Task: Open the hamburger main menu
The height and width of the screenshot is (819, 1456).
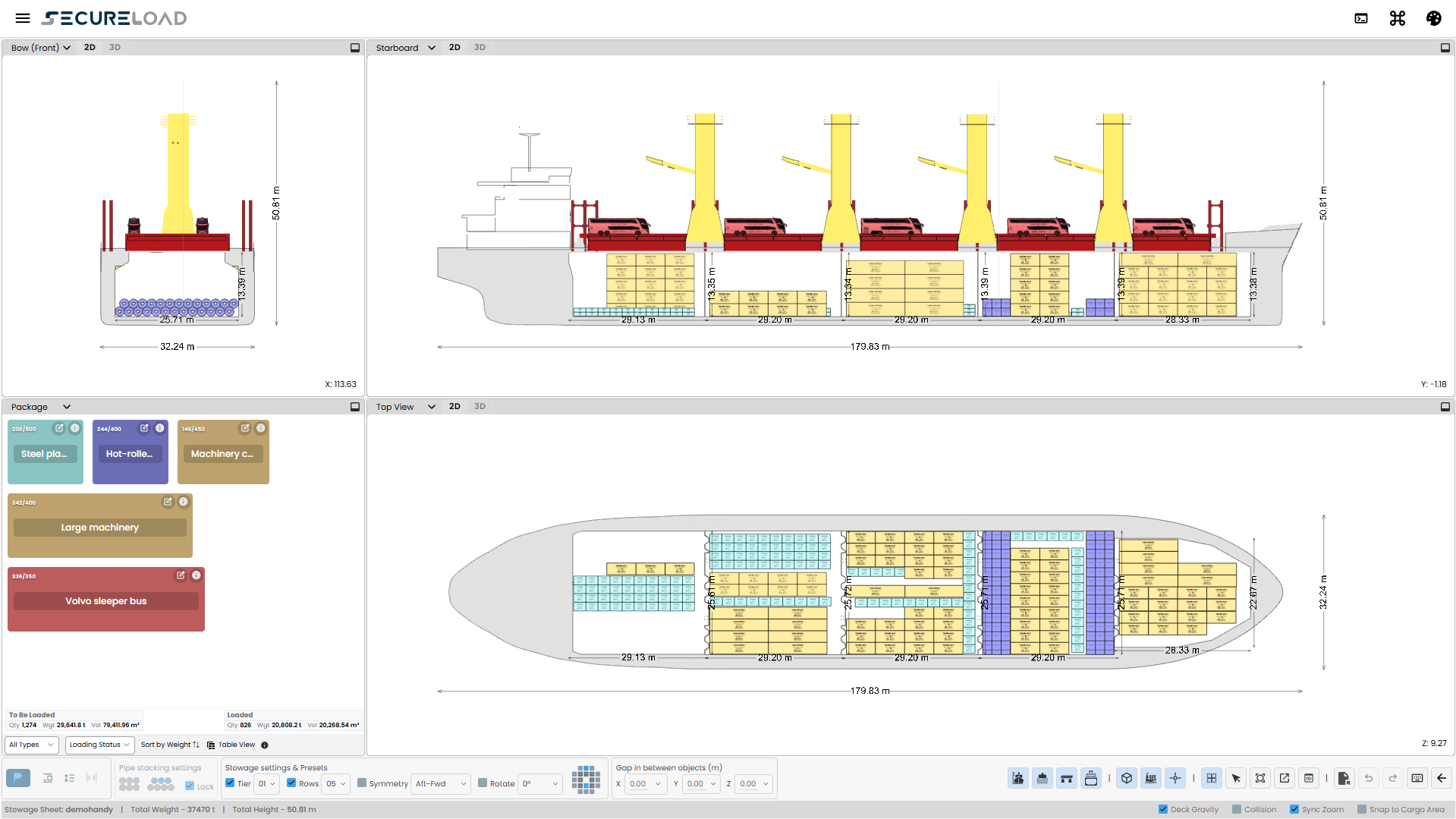Action: coord(23,18)
